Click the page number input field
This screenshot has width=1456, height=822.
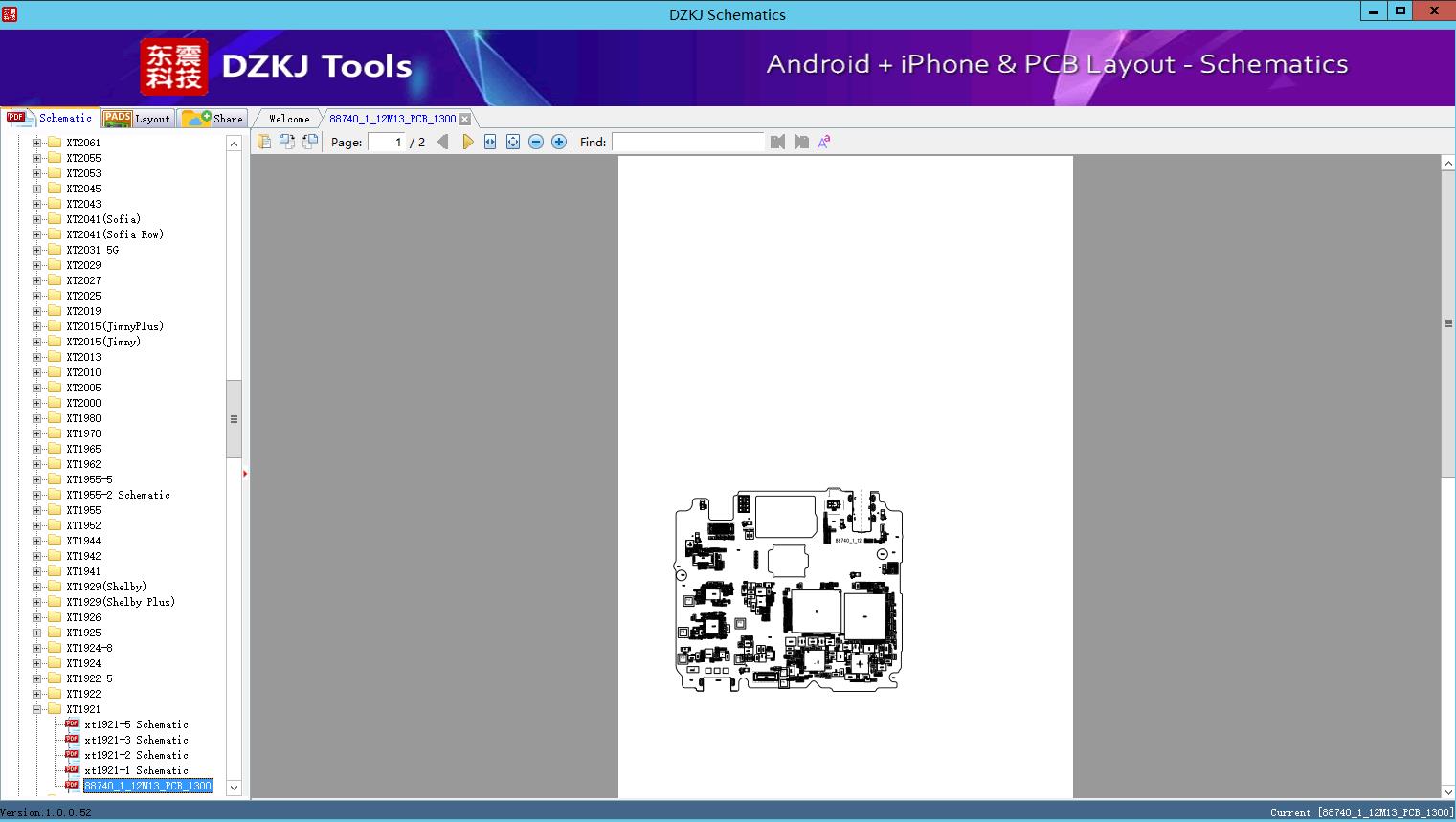point(387,142)
